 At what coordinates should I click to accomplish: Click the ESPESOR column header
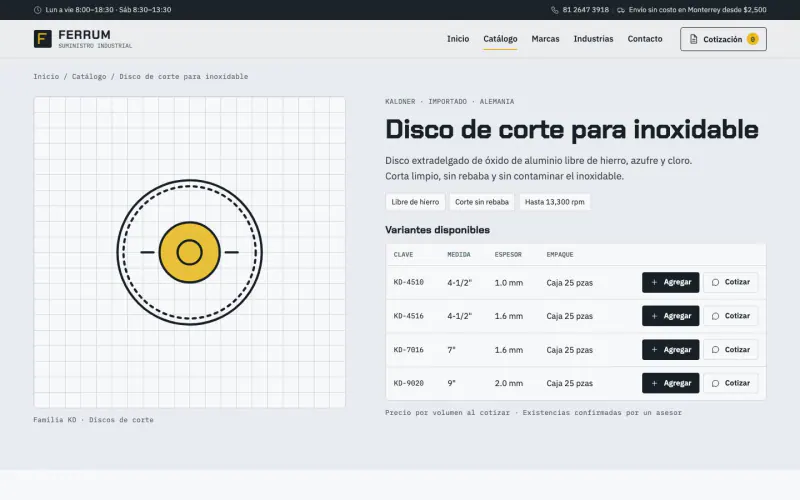coord(508,255)
